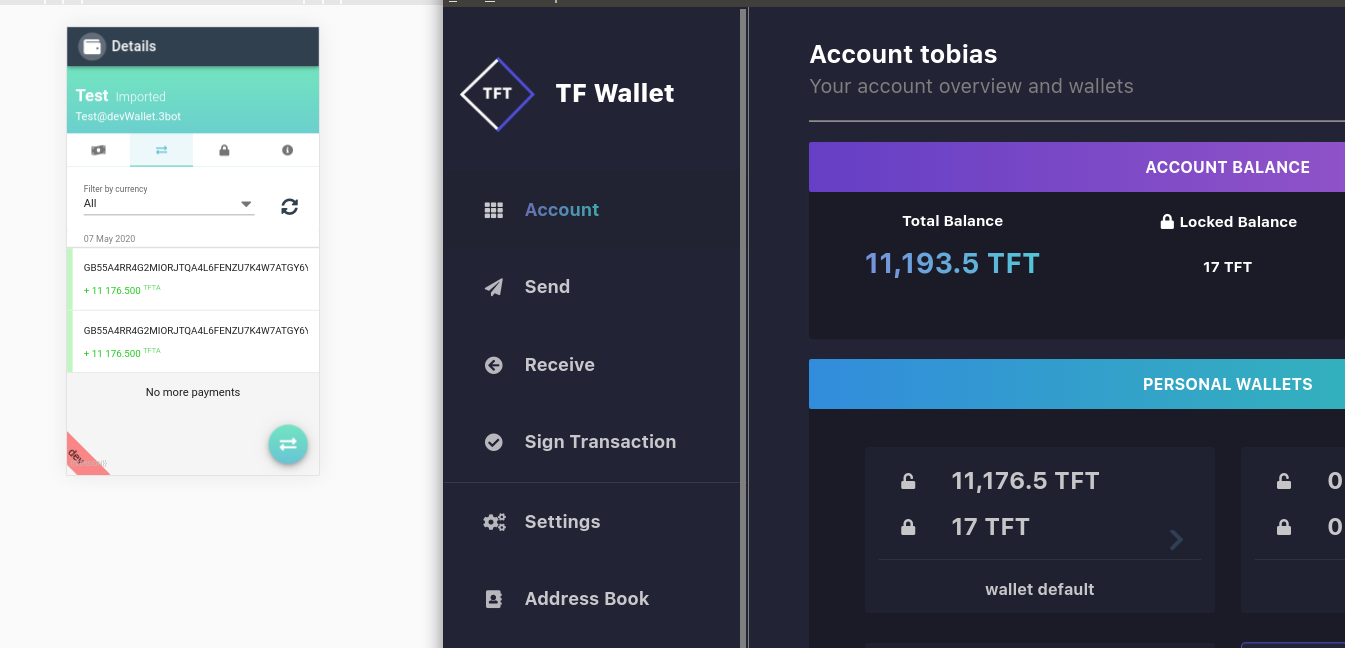Select the balance tab in wallet Details
Image resolution: width=1345 pixels, height=648 pixels.
tap(97, 150)
